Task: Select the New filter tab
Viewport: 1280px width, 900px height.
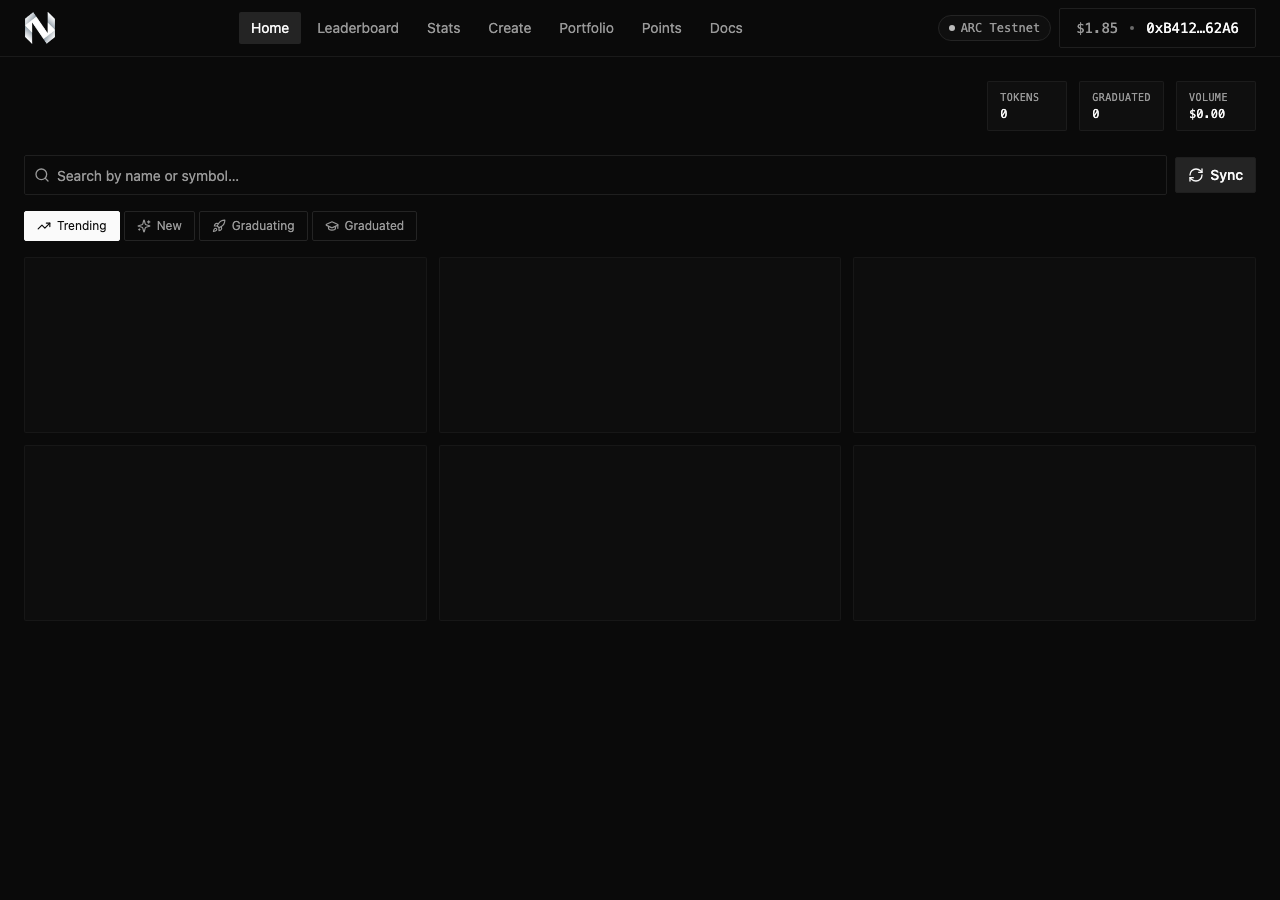Action: pos(159,226)
